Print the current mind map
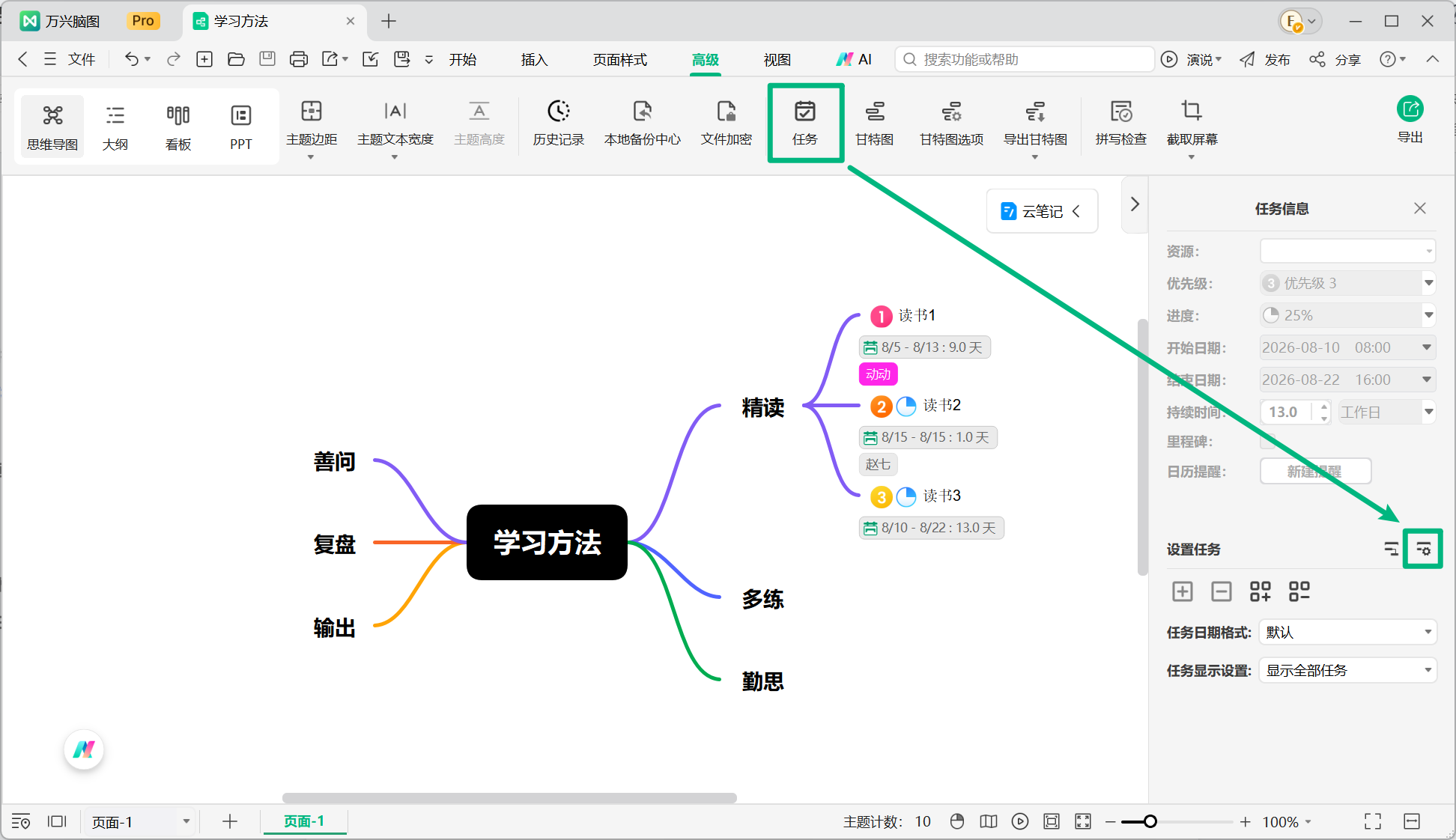The height and width of the screenshot is (840, 1456). 298,59
